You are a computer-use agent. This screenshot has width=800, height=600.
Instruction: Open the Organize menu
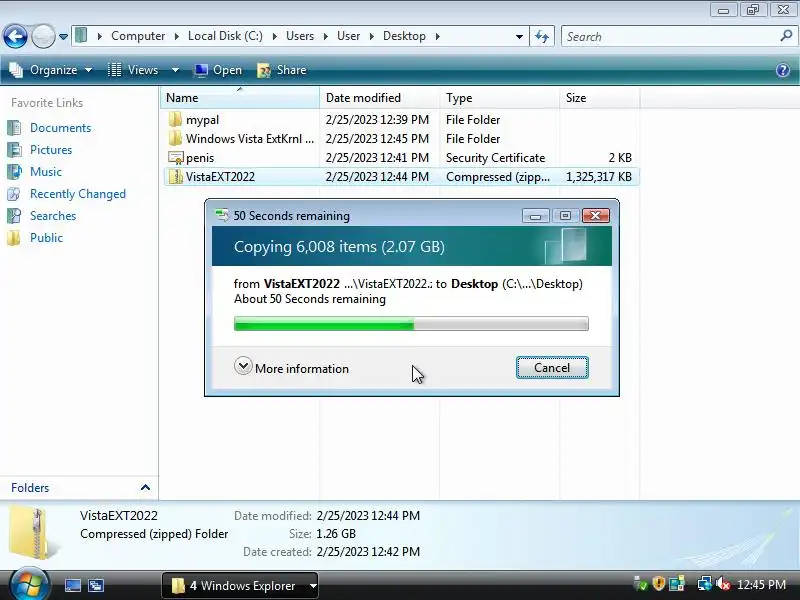[x=51, y=70]
